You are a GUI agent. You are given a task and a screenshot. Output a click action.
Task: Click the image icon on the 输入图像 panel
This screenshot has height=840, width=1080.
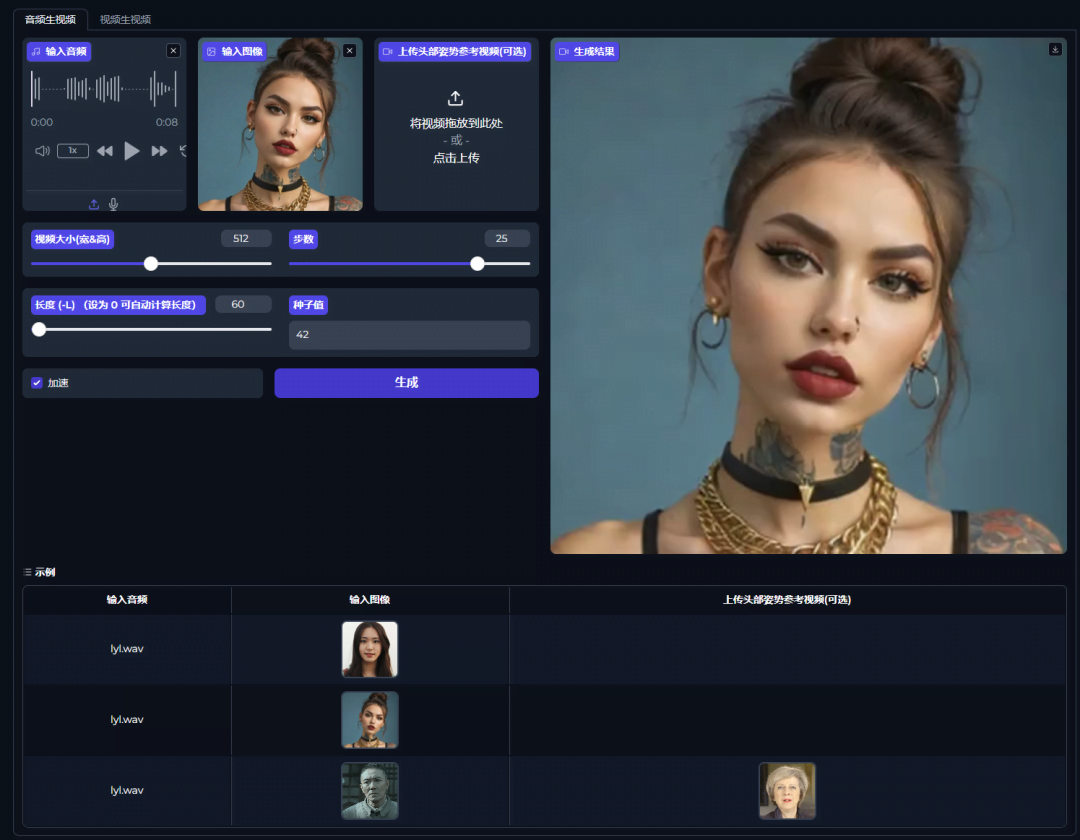pos(211,51)
